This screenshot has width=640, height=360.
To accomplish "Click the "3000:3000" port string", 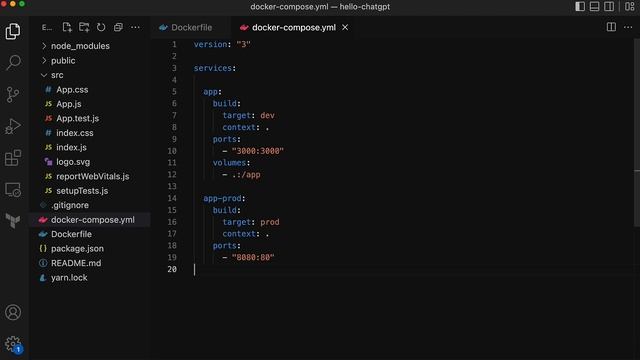I will tap(258, 151).
